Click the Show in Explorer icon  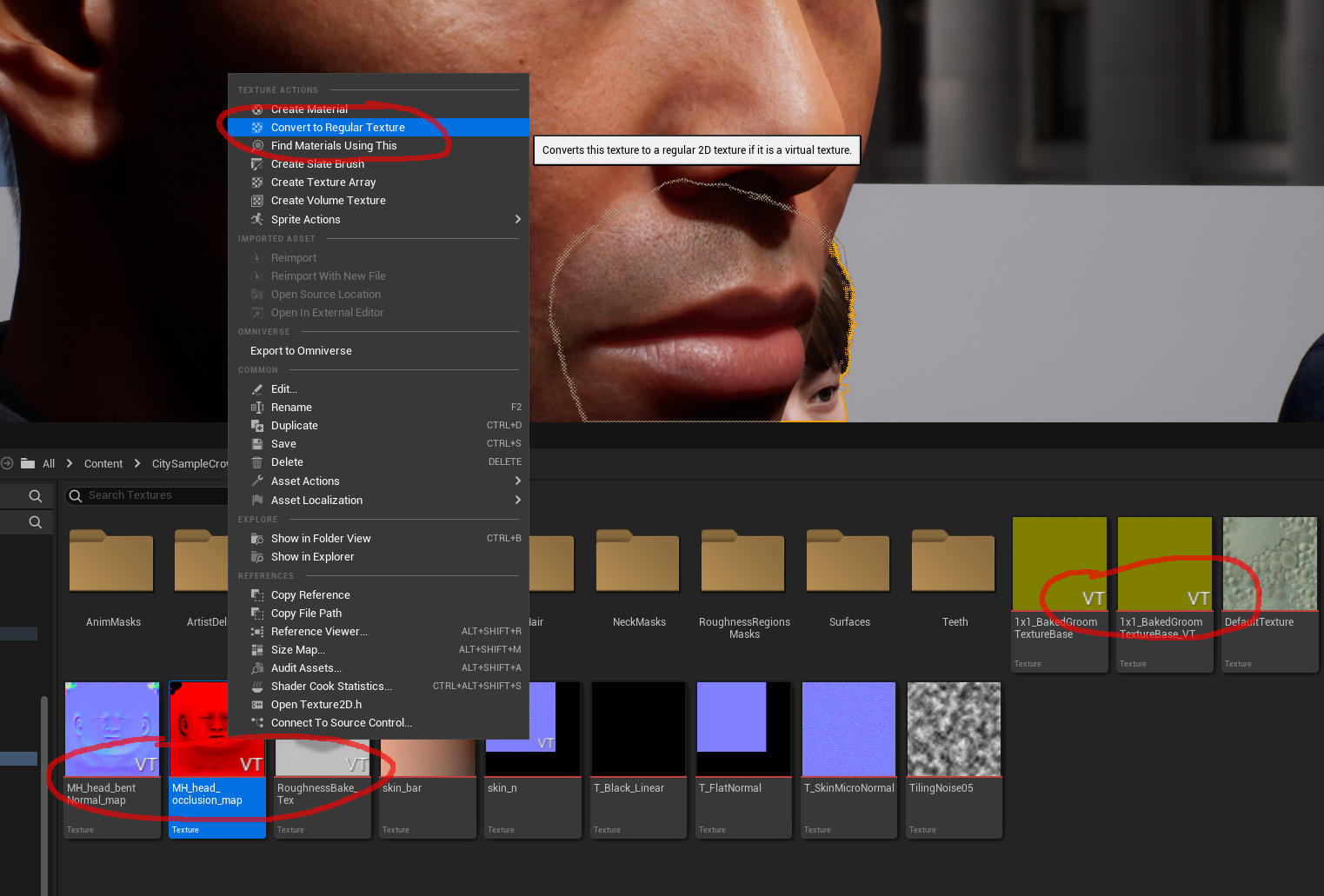257,557
